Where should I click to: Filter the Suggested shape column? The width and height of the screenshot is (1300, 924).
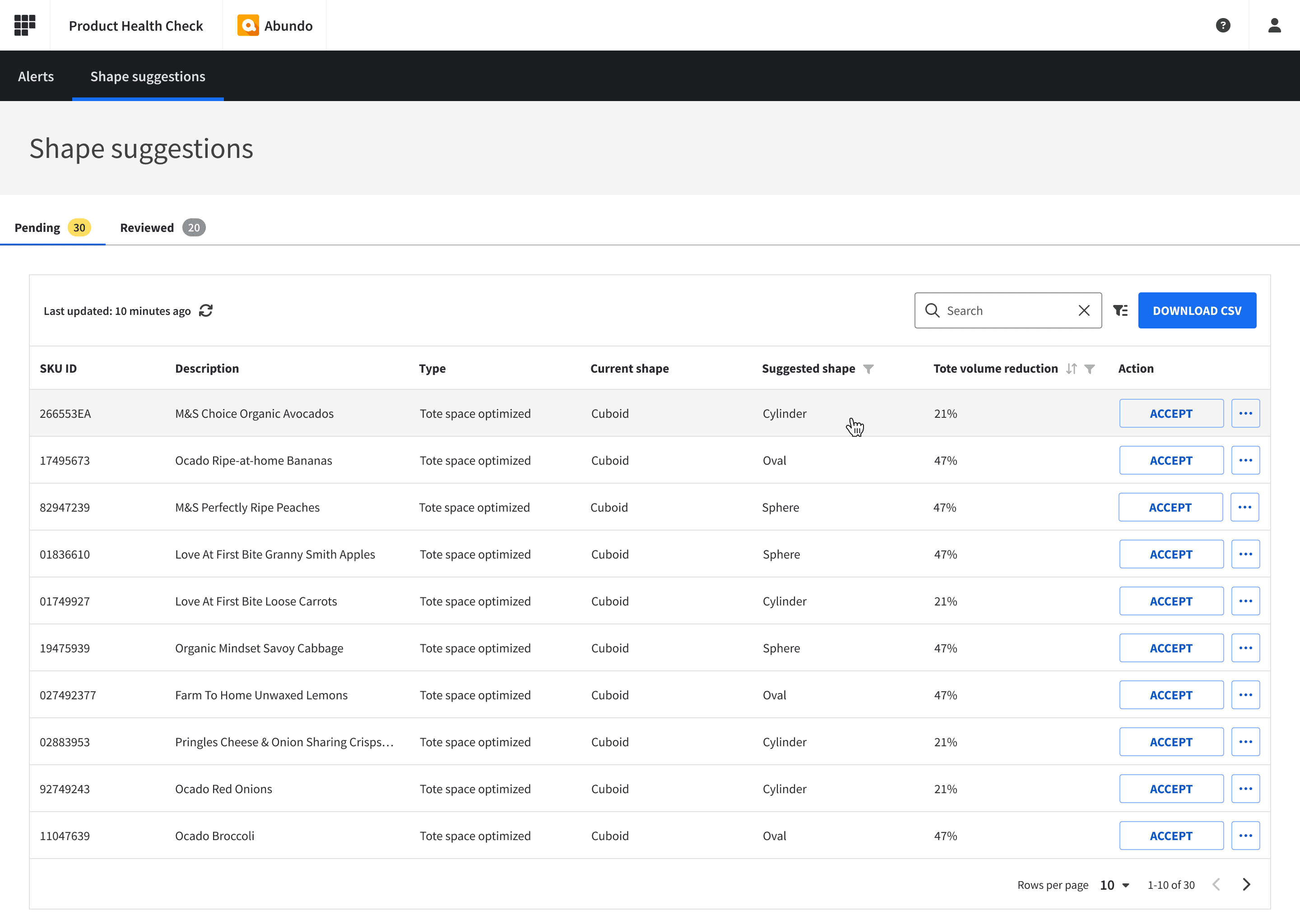pos(868,369)
